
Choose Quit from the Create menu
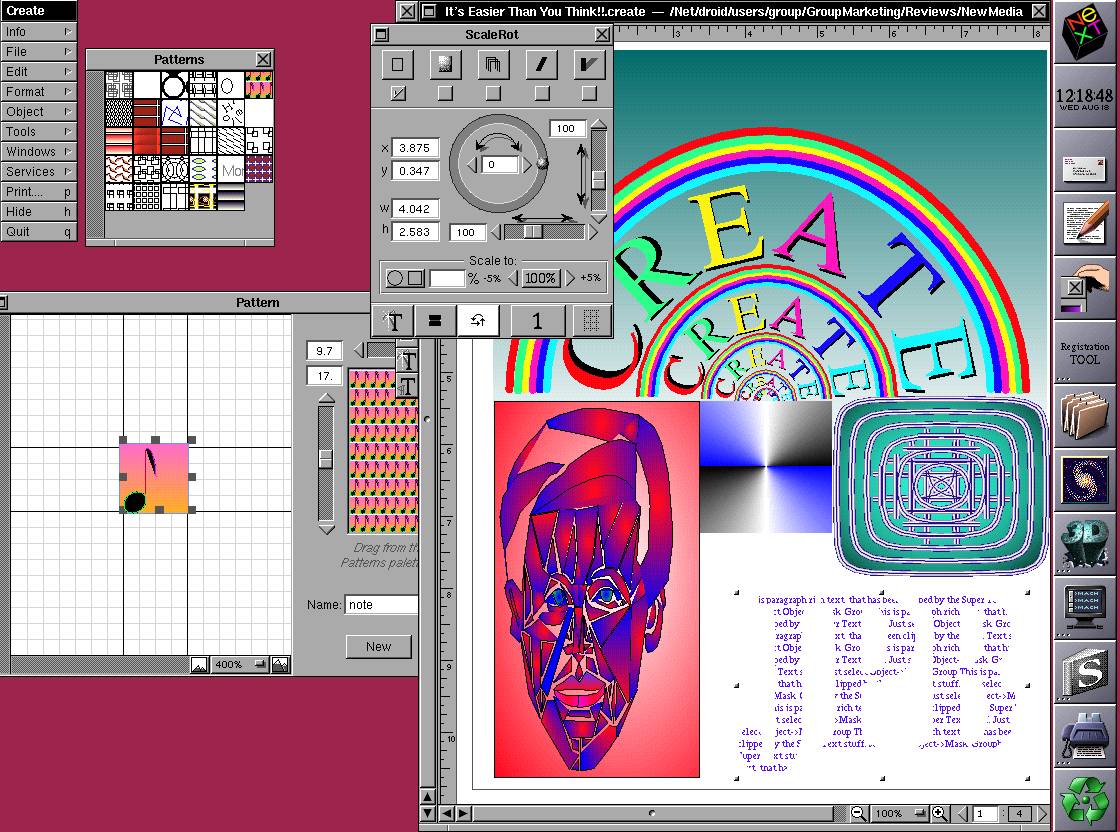tap(38, 231)
